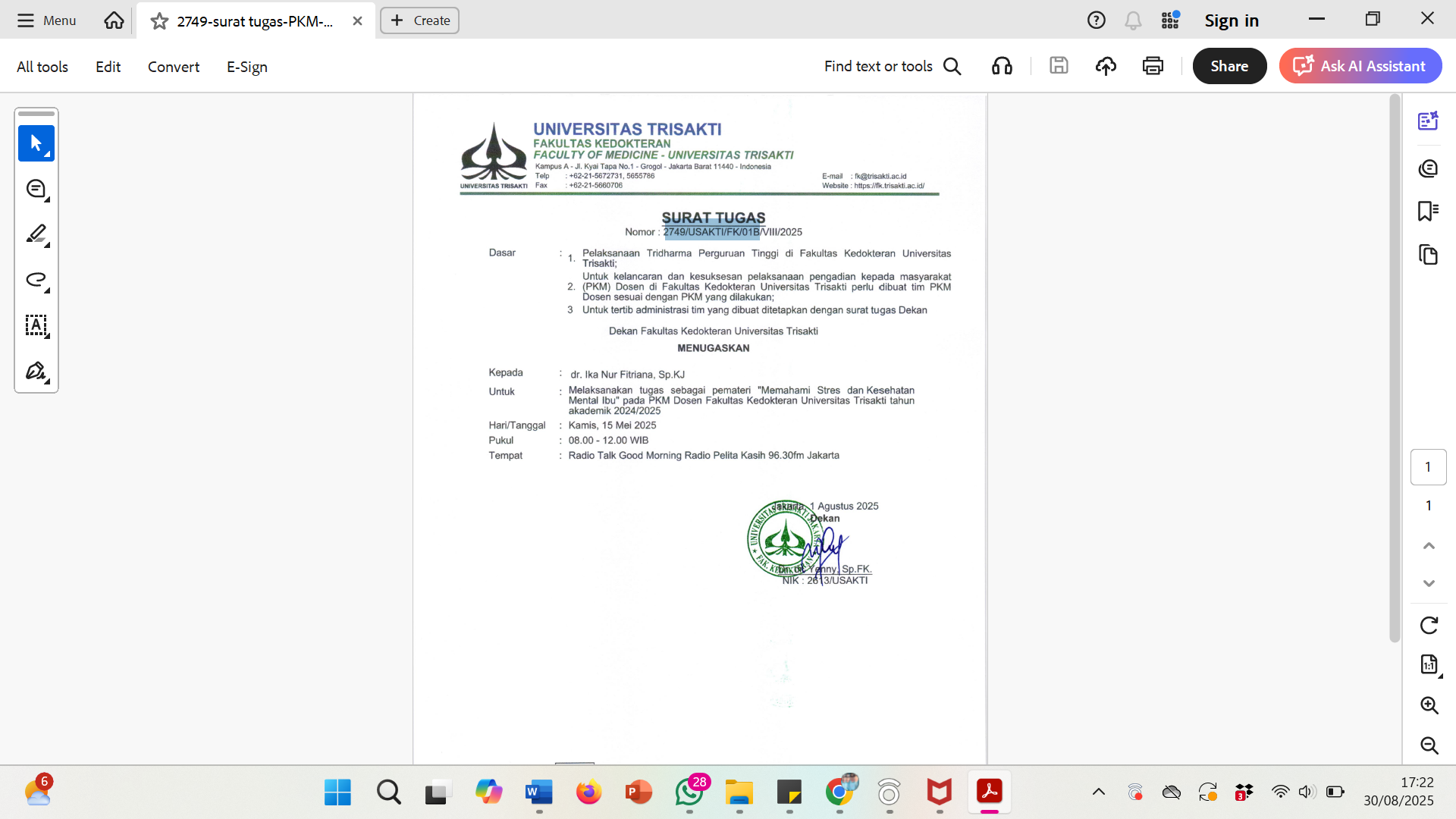Select the Add text box tool

point(36,325)
